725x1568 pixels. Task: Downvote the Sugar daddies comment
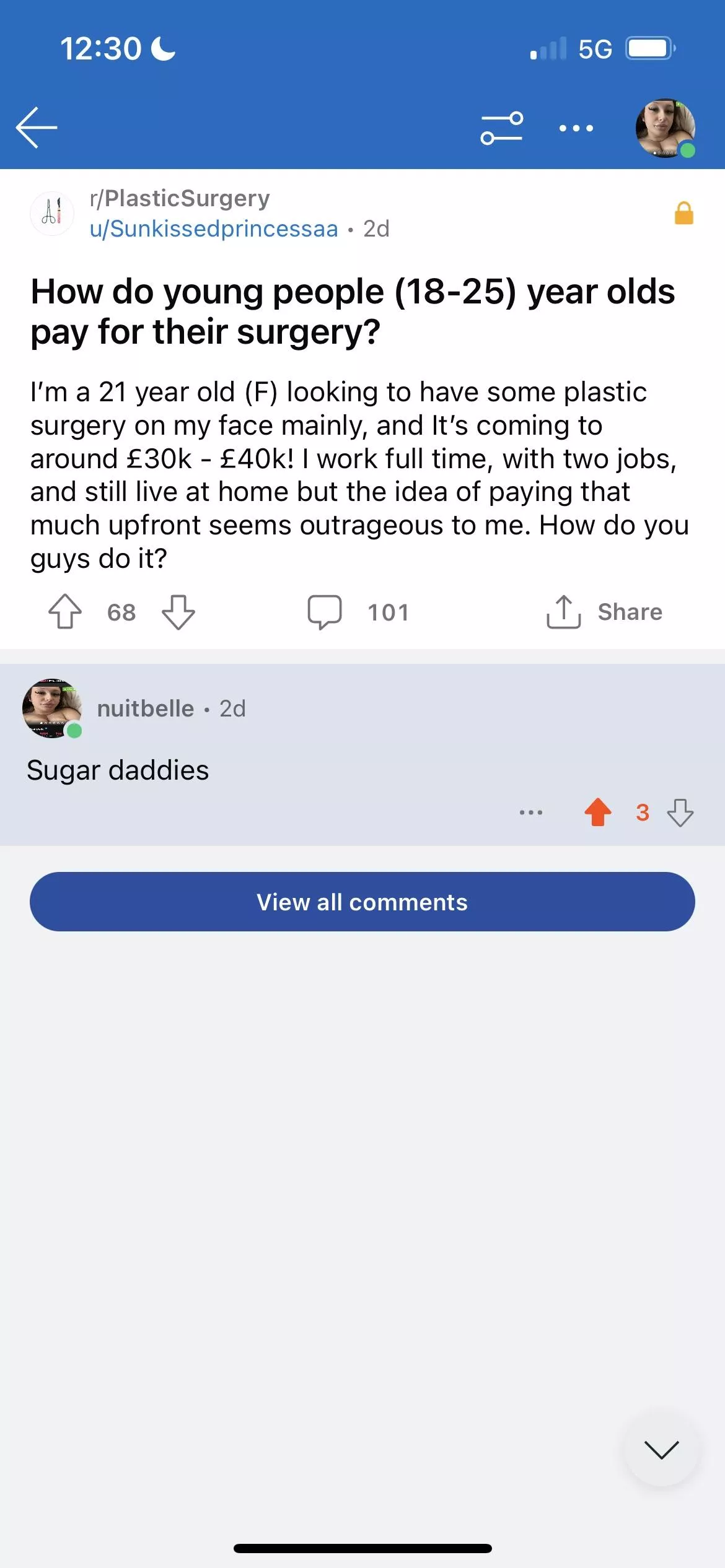pyautogui.click(x=680, y=812)
